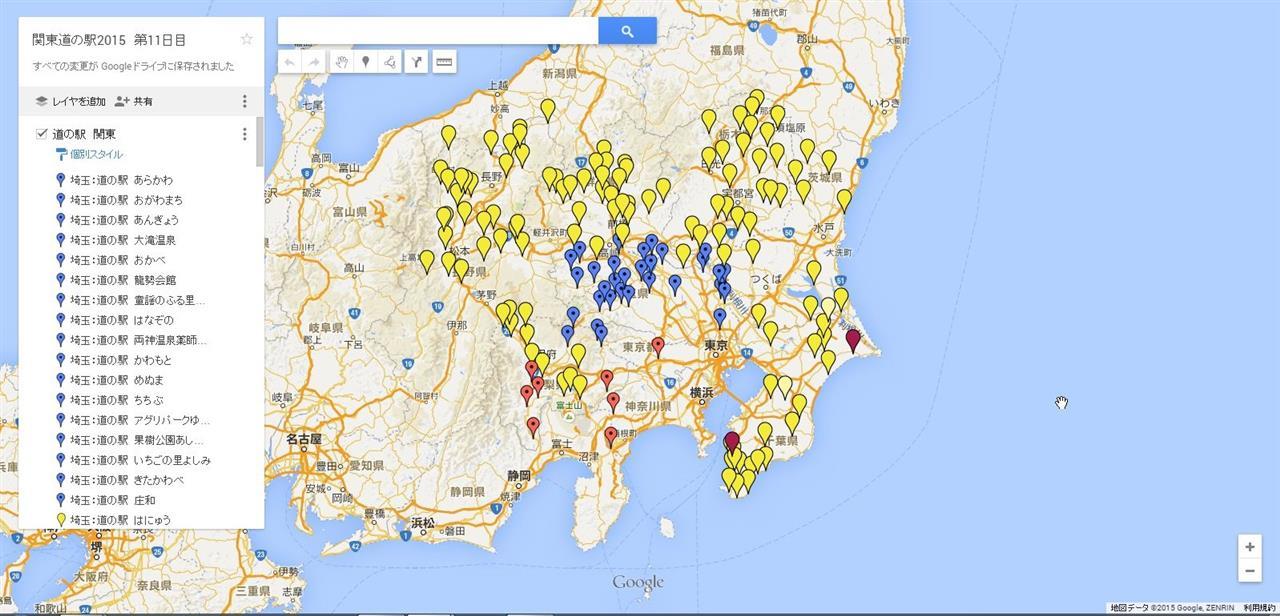The image size is (1280, 616).
Task: Open the 道の駅 関東 layer options menu
Action: pyautogui.click(x=245, y=134)
